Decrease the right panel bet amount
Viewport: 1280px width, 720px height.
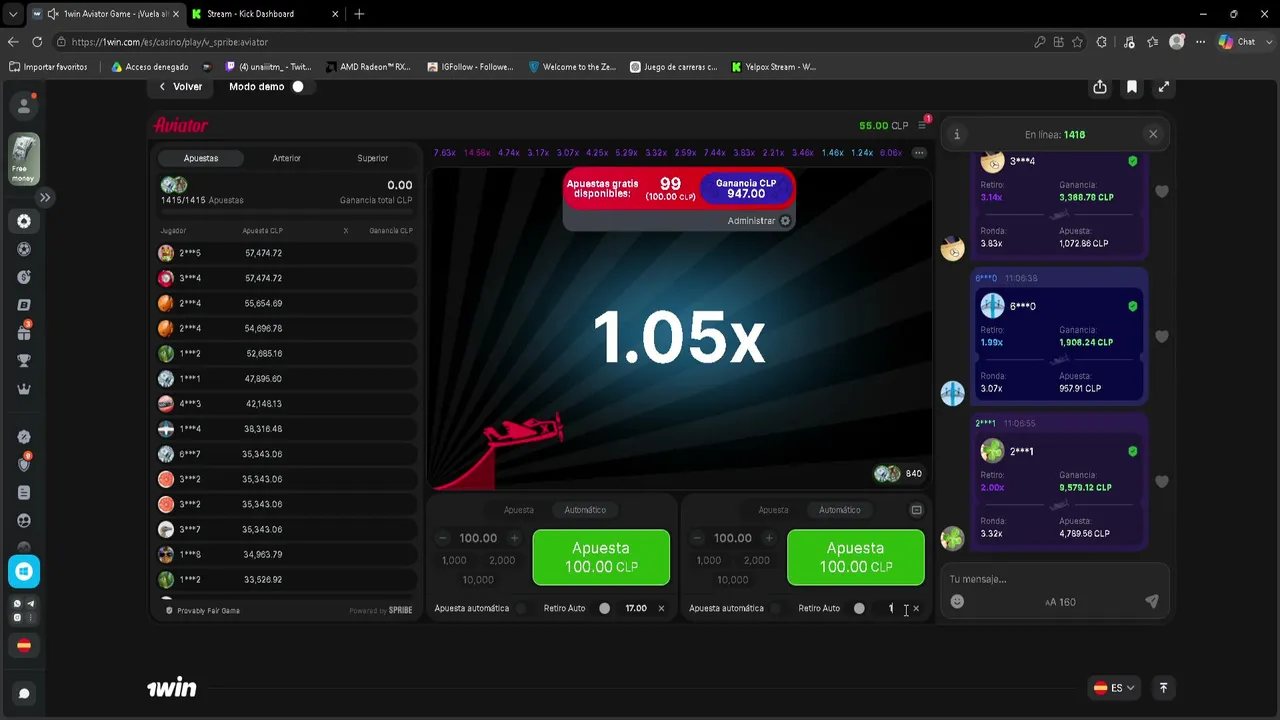[698, 538]
